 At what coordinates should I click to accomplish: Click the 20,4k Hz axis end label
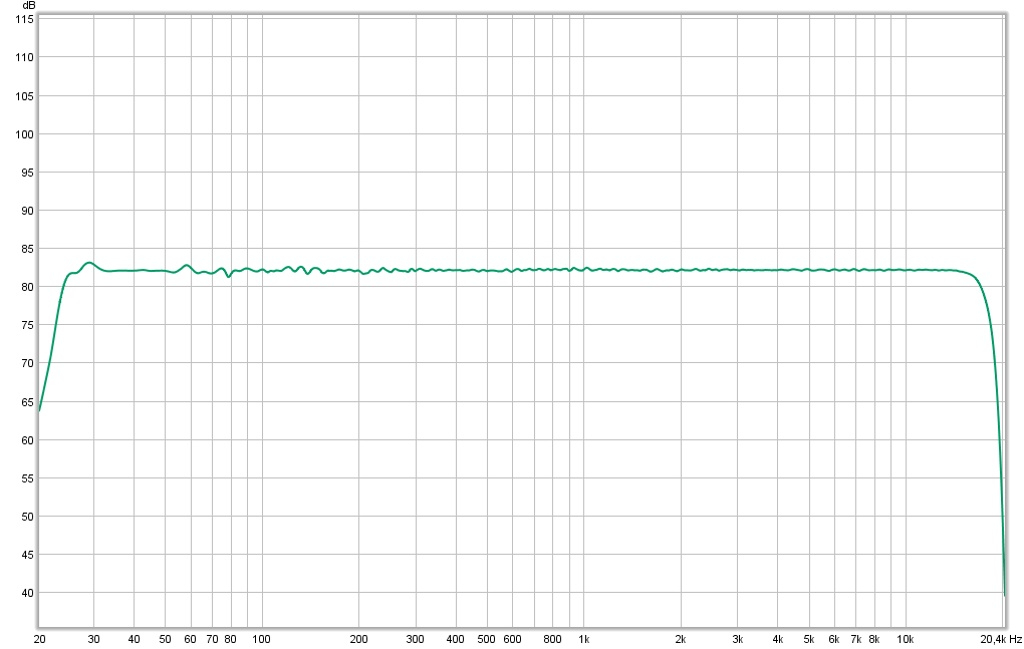(x=1001, y=639)
